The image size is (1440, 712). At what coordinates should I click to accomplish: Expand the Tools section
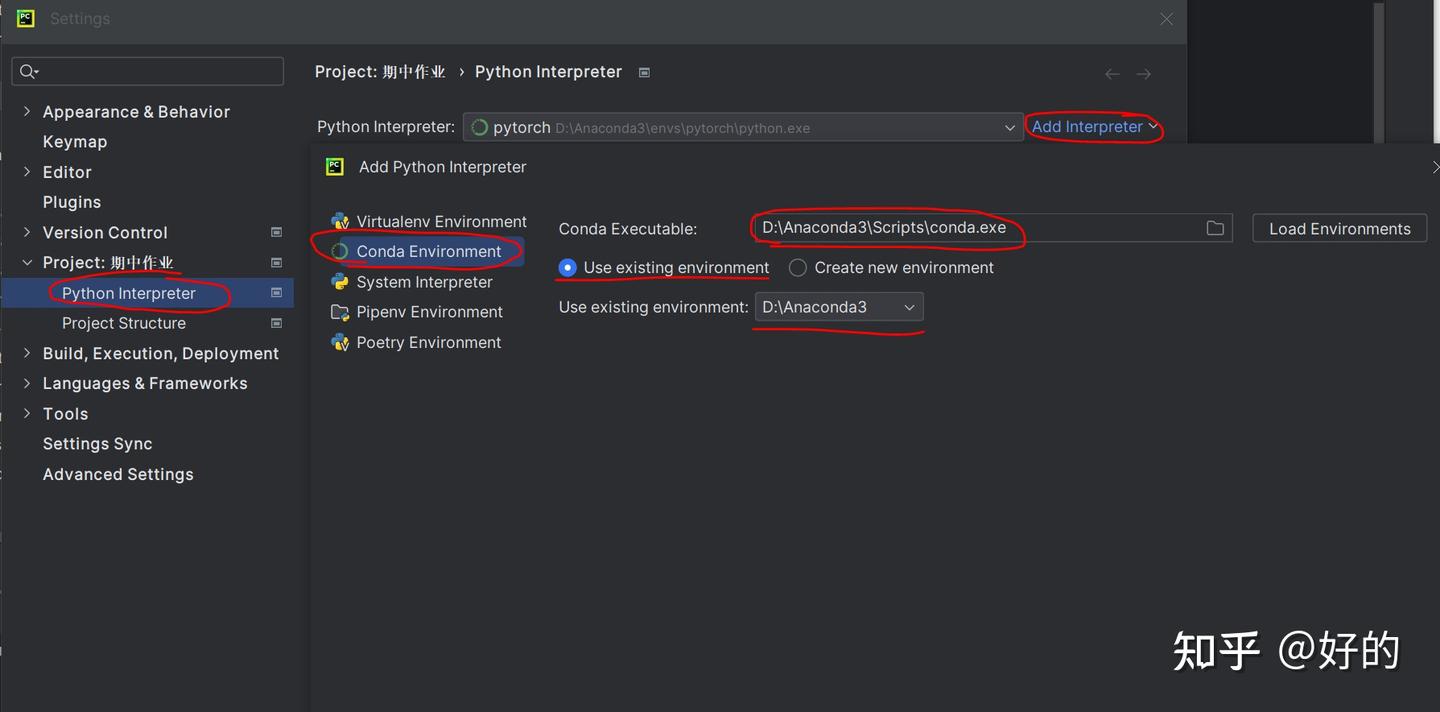point(27,413)
